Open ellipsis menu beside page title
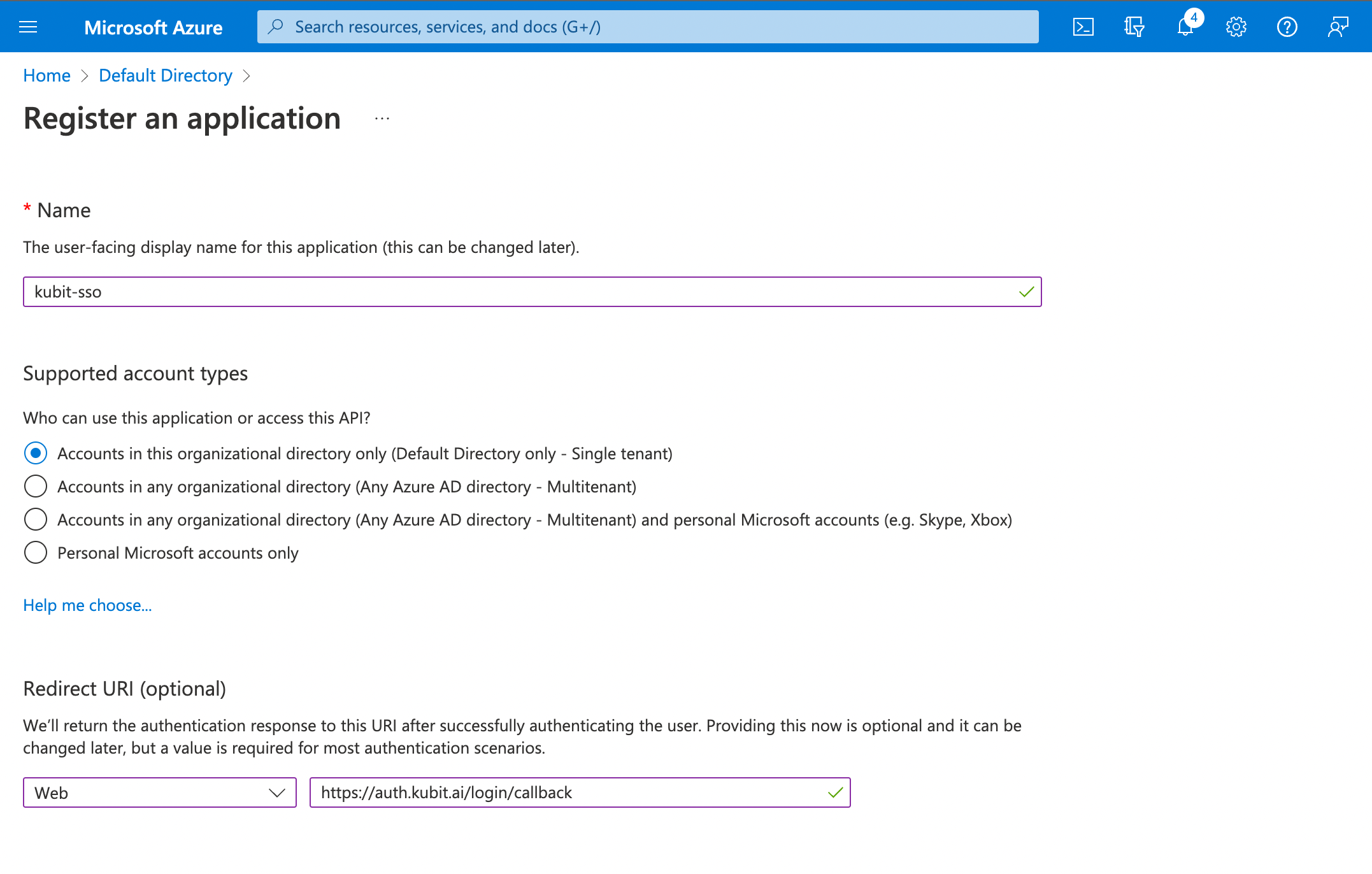This screenshot has height=874, width=1372. pos(382,119)
